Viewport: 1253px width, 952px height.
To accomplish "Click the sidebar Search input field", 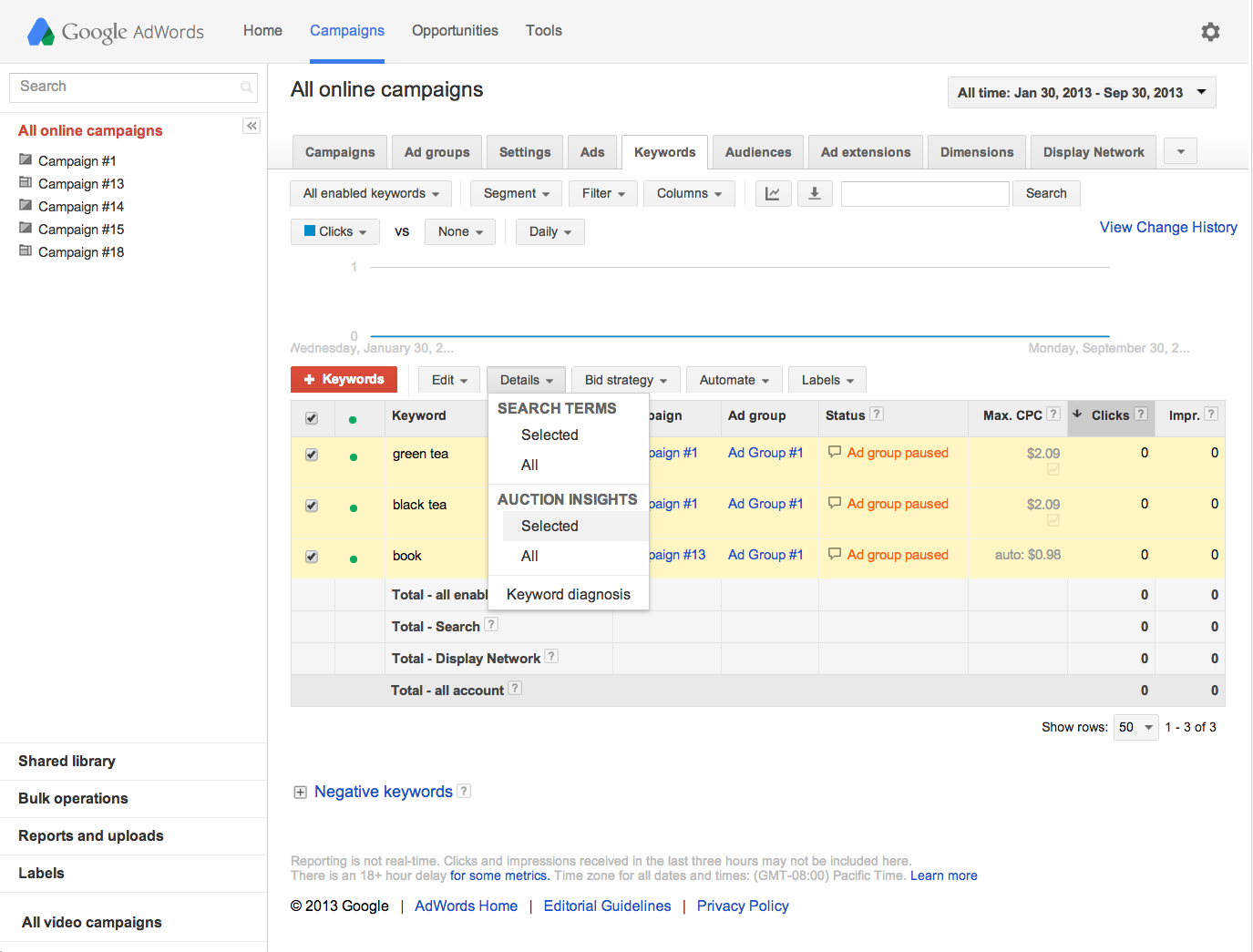I will coord(133,87).
